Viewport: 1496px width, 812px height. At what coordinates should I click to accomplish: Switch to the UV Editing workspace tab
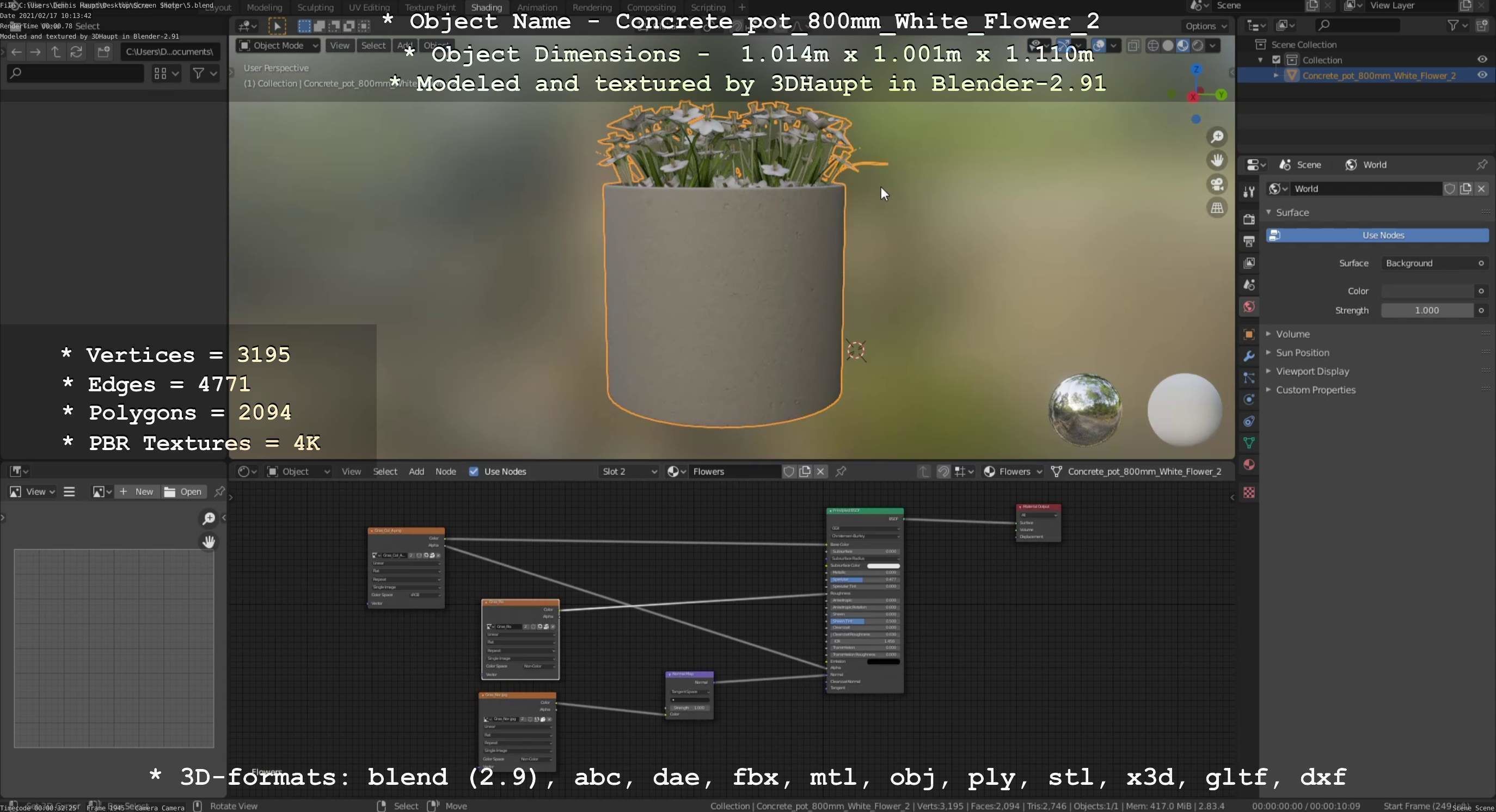pyautogui.click(x=369, y=8)
